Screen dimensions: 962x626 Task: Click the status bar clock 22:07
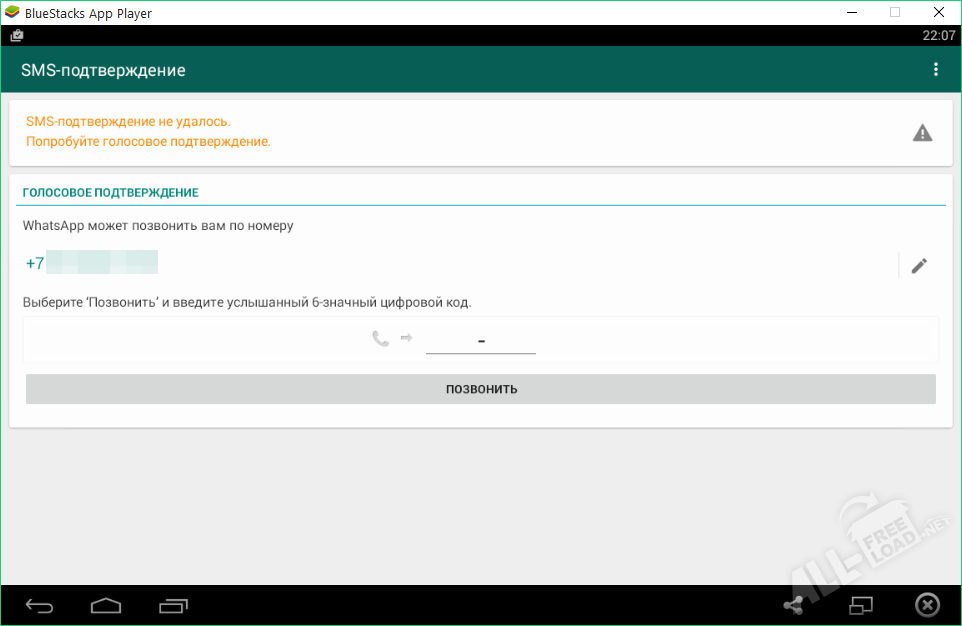938,35
